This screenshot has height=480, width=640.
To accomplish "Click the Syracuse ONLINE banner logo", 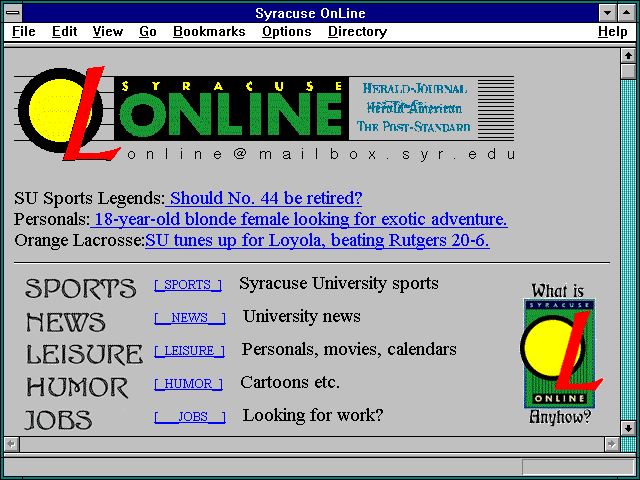I will [231, 109].
